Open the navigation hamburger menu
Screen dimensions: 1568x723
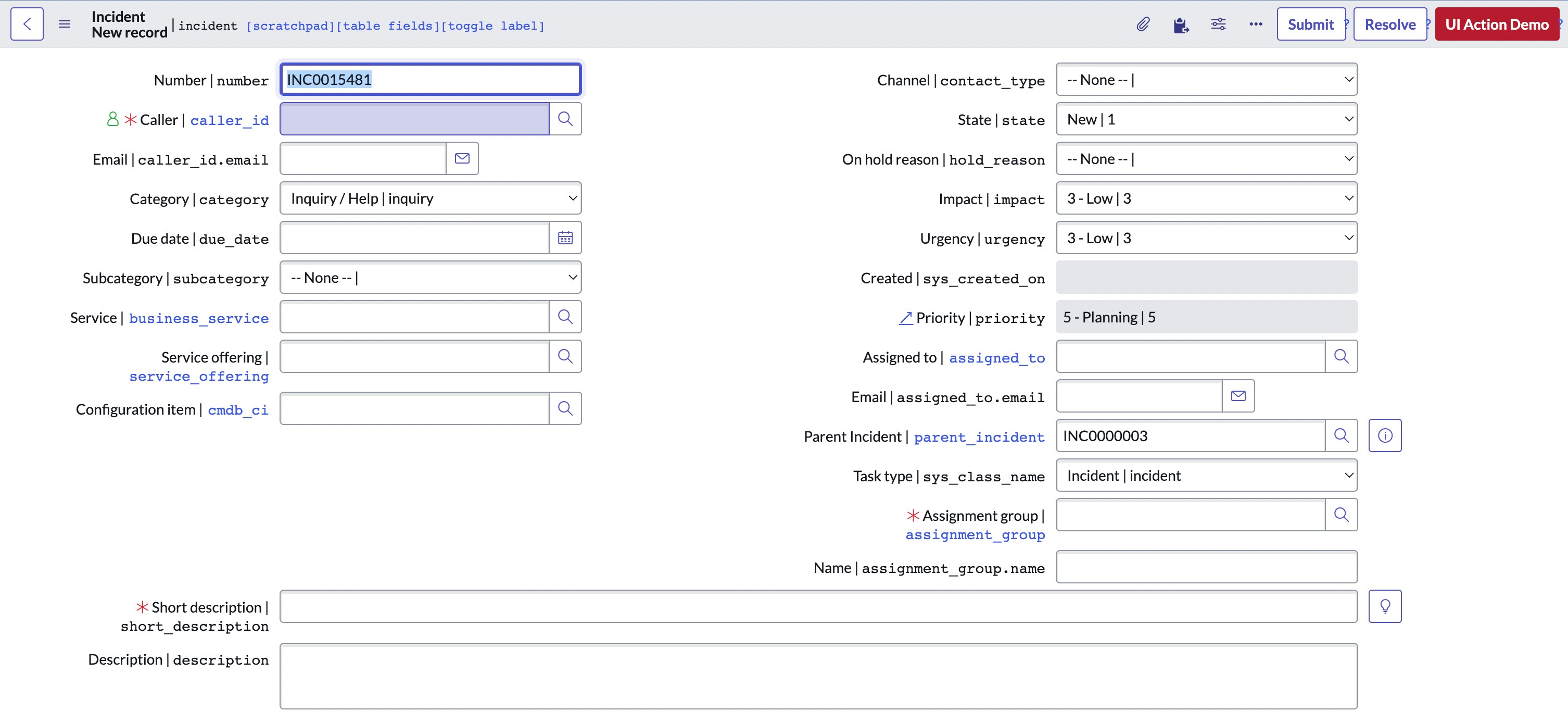[x=64, y=24]
